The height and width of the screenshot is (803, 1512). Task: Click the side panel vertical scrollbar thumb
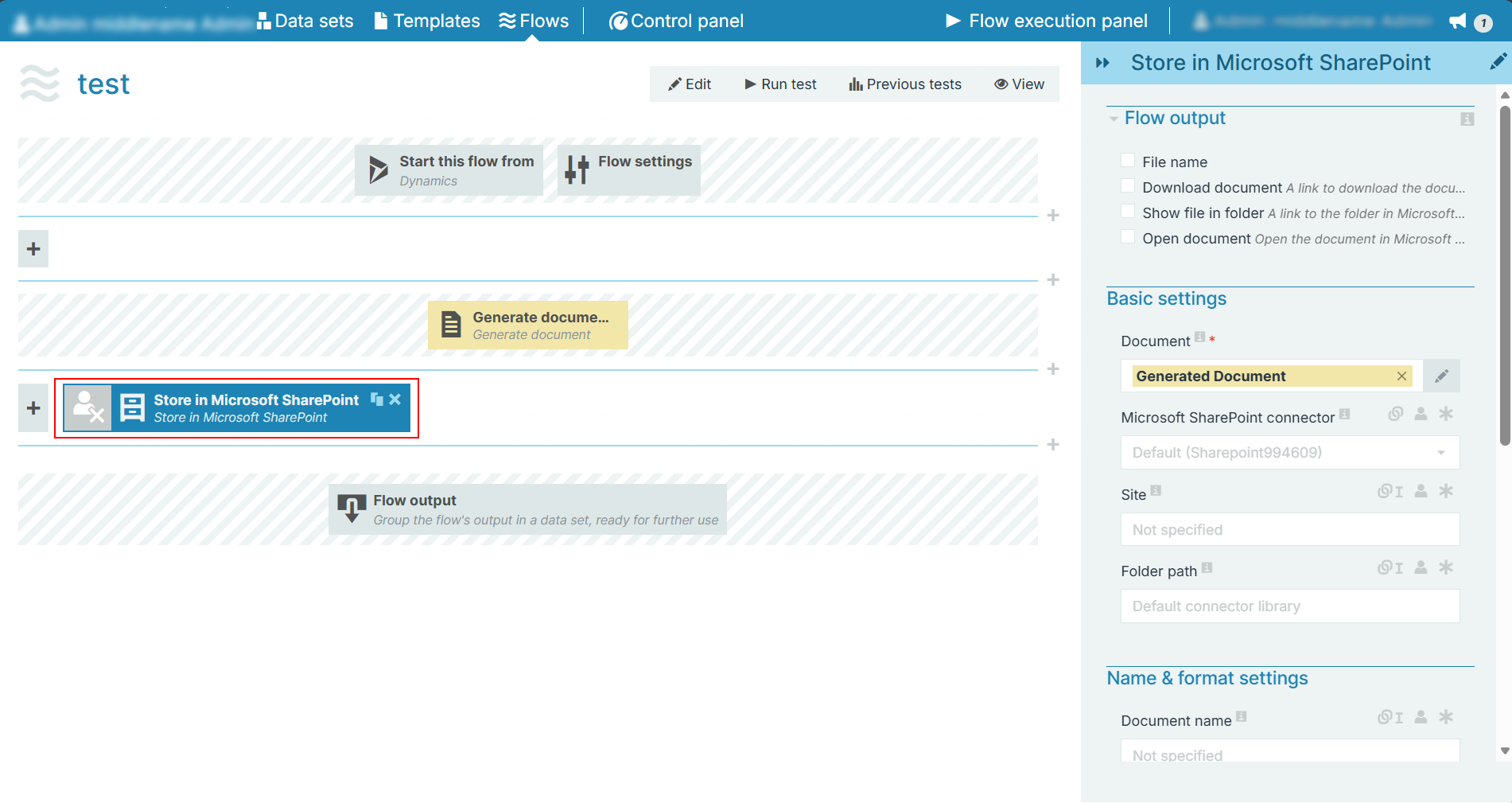point(1505,275)
